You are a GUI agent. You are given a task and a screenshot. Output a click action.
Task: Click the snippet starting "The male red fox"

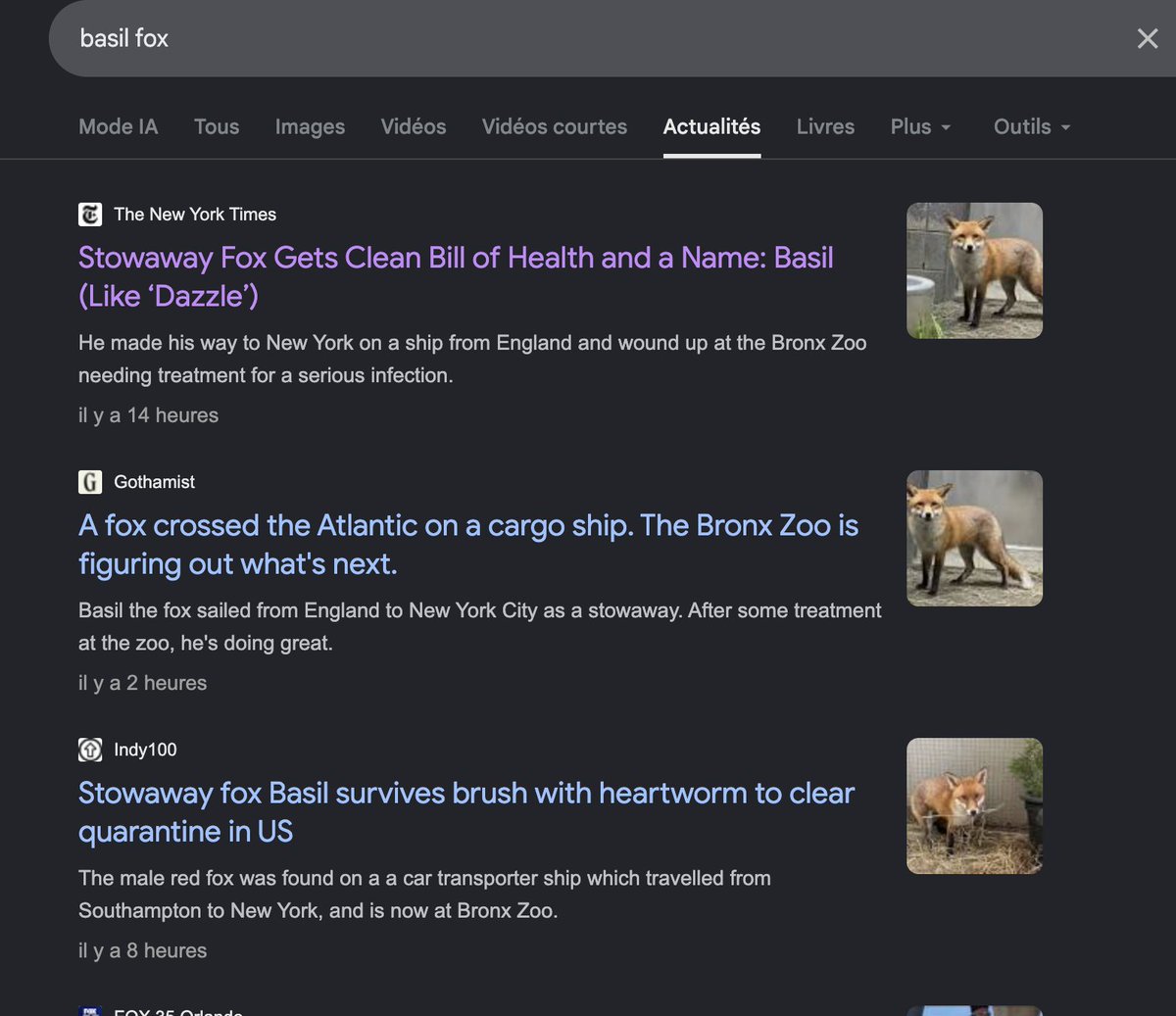424,894
